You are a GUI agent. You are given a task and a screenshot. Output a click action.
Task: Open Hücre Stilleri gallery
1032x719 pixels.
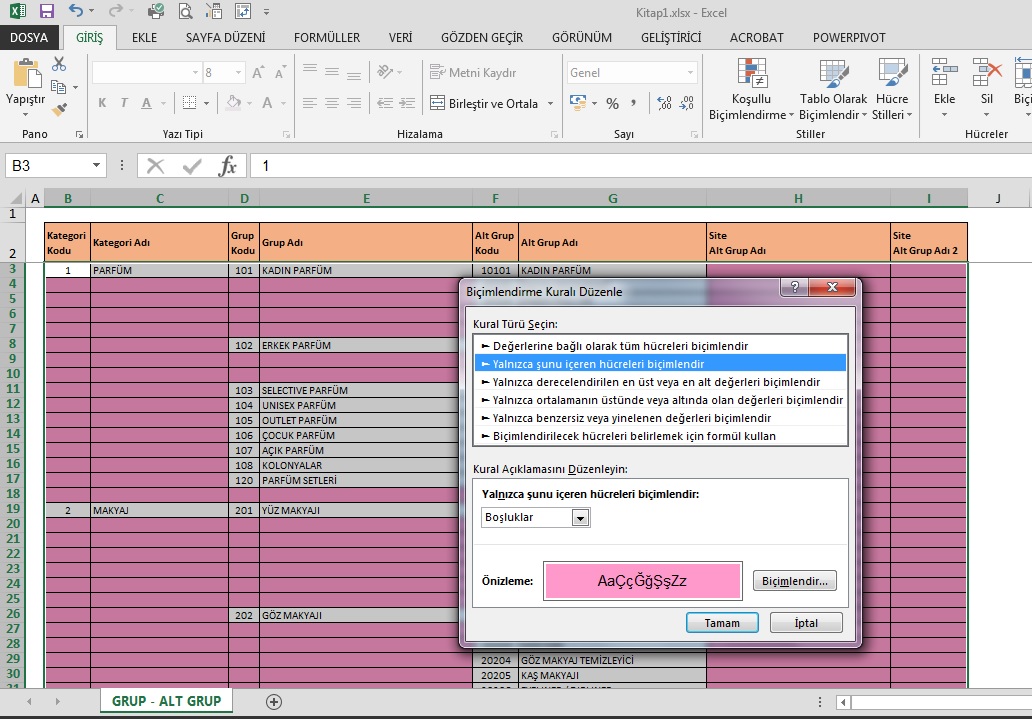(892, 90)
